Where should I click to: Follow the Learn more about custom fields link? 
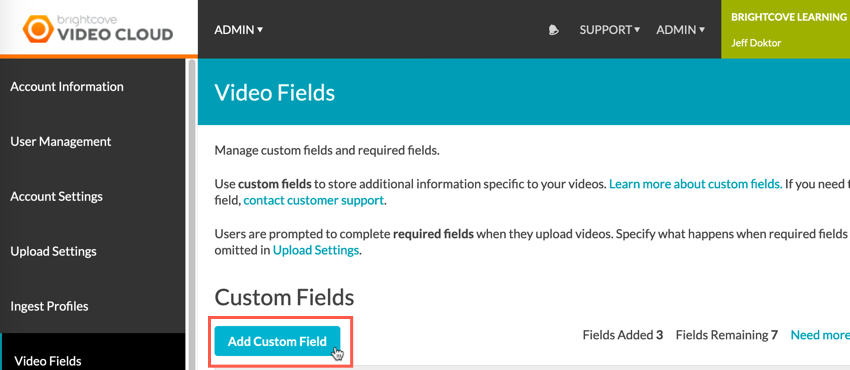[x=696, y=184]
